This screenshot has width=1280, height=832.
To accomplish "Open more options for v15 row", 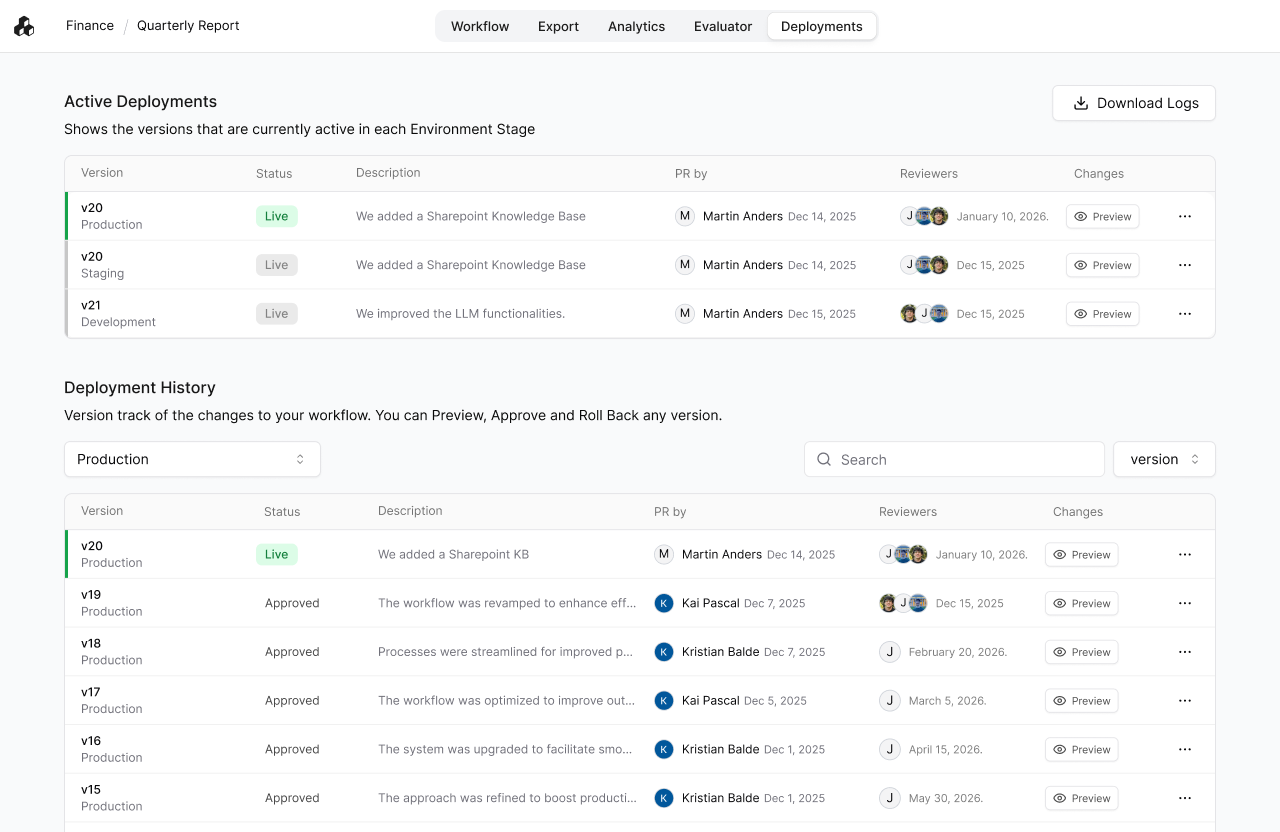I will 1185,798.
